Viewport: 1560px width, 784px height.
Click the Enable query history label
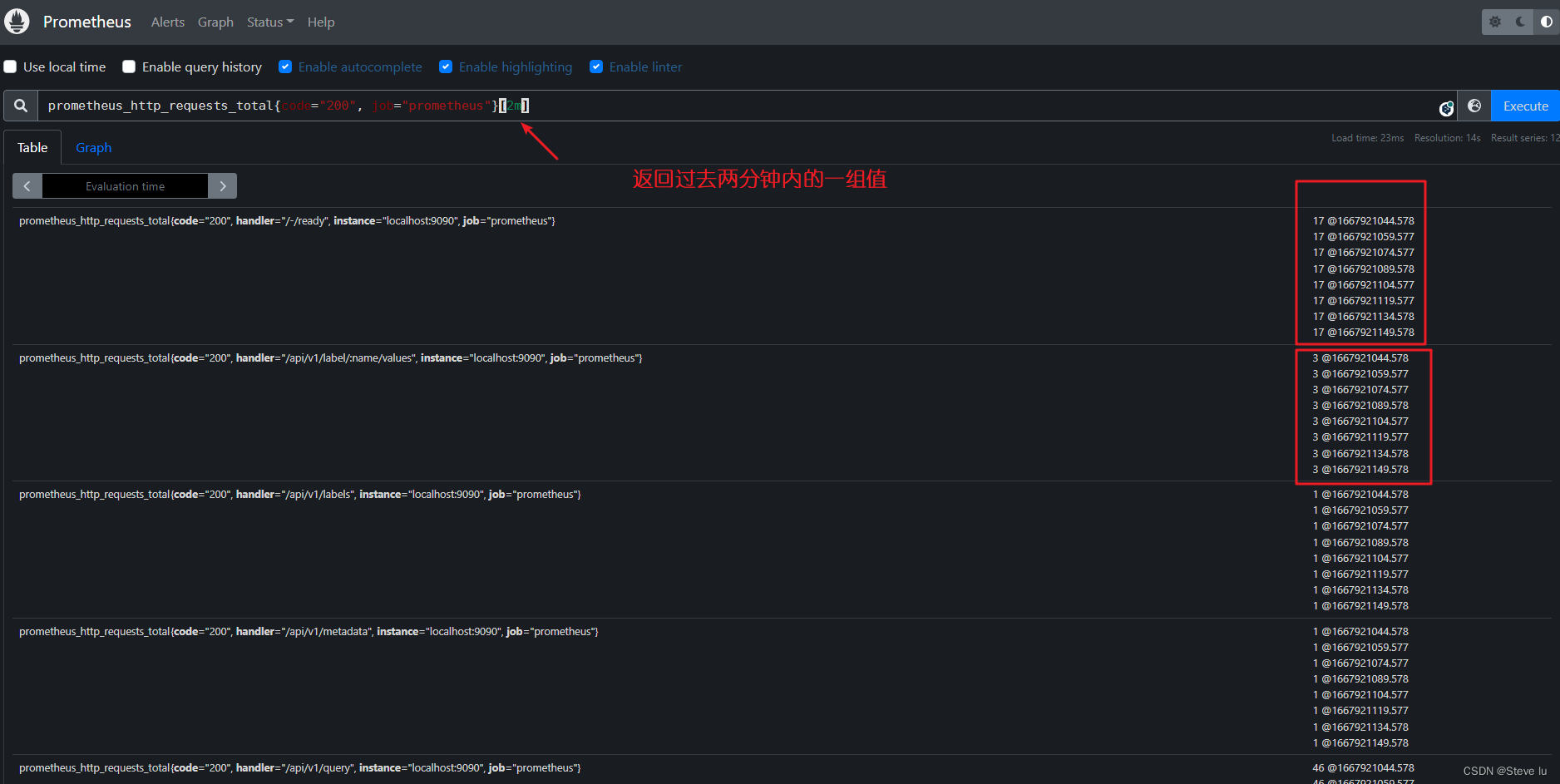pos(202,67)
